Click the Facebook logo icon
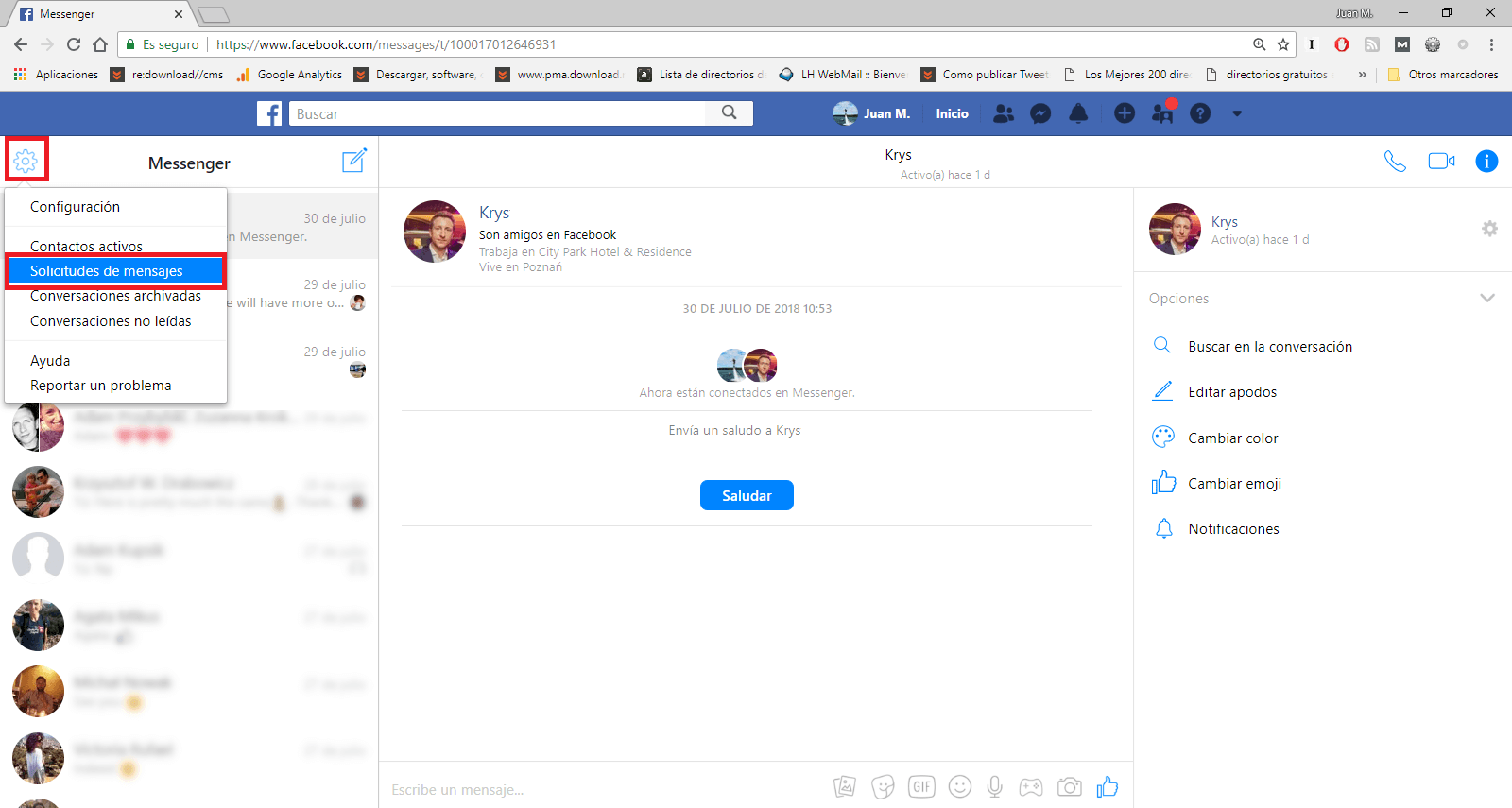The height and width of the screenshot is (808, 1512). coord(269,113)
